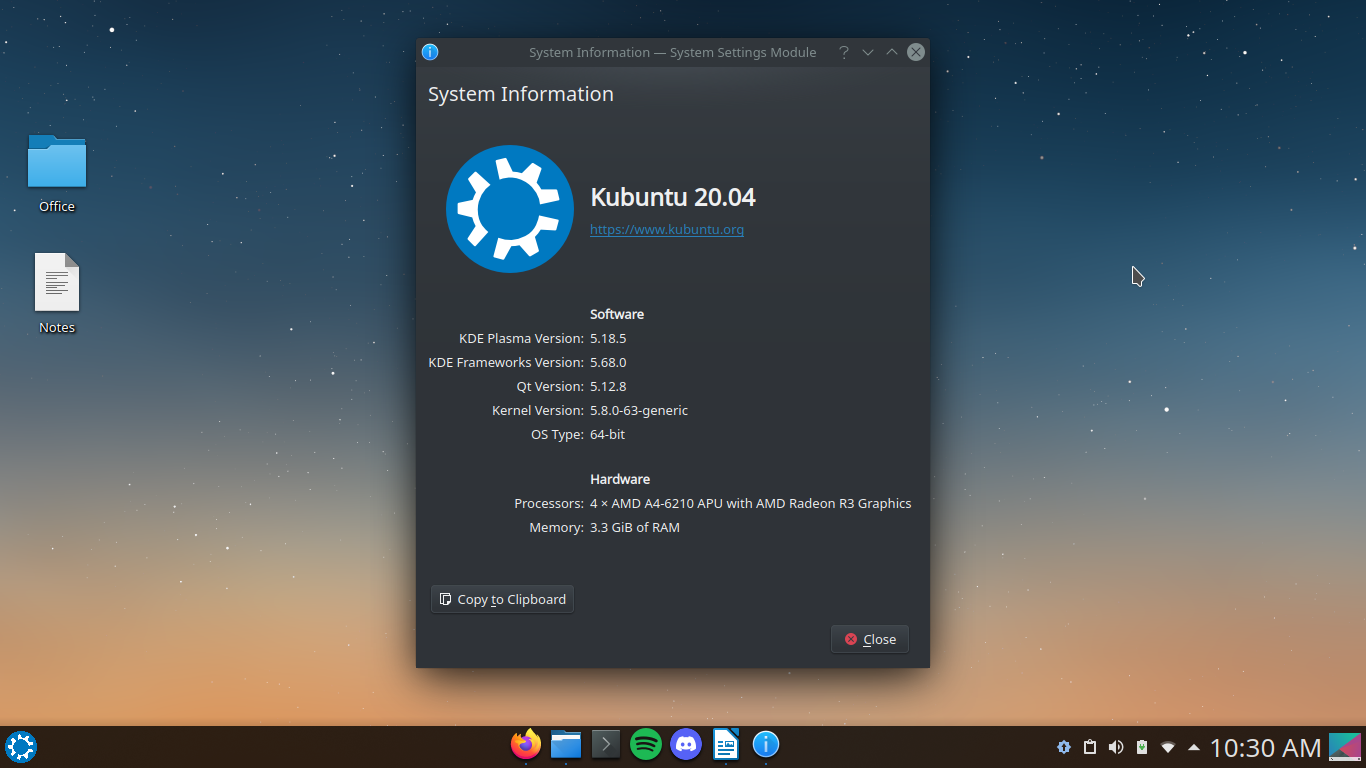Close window using title bar X
Screen dimensions: 1366x768
pos(916,52)
